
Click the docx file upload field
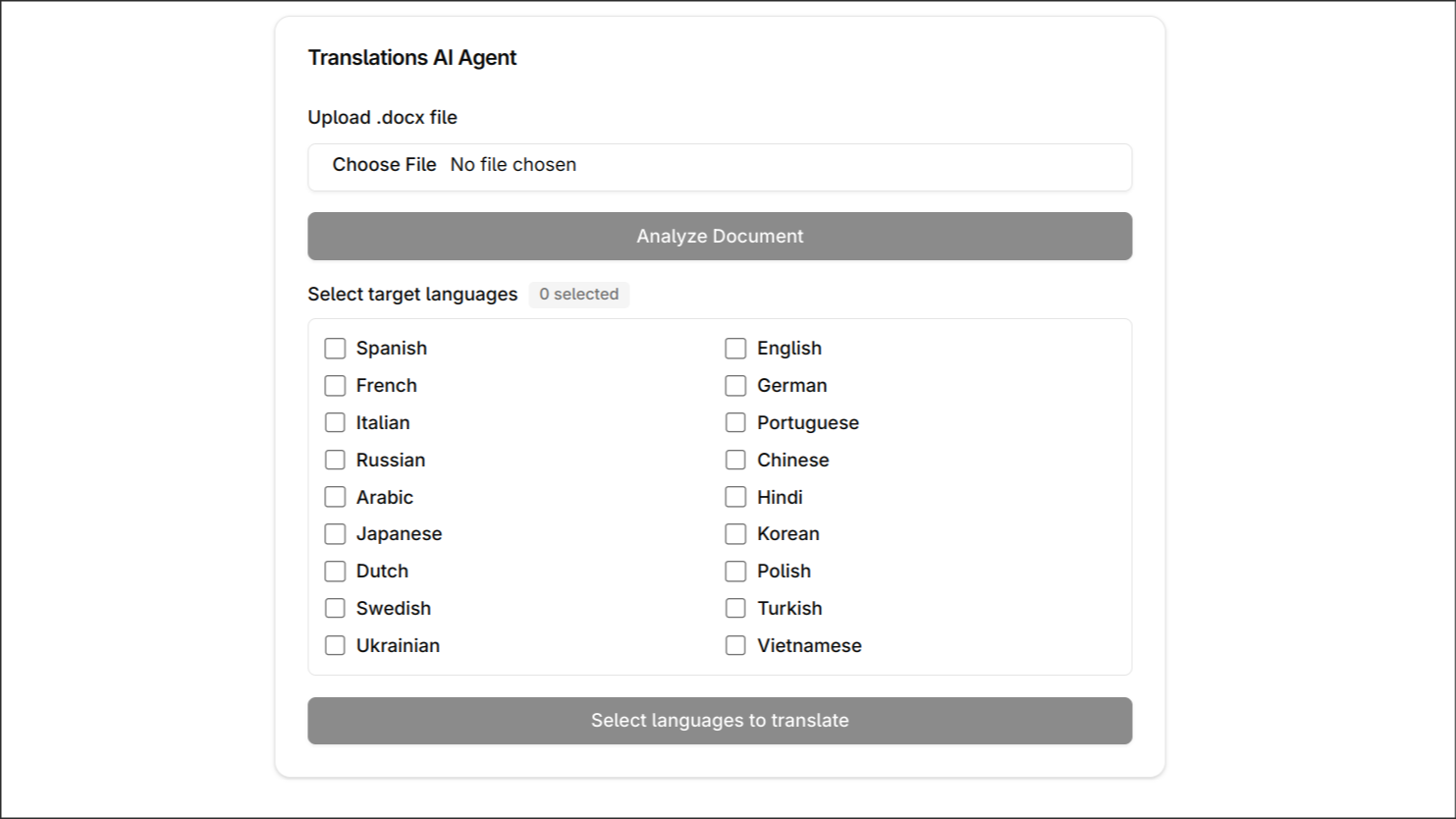[720, 168]
